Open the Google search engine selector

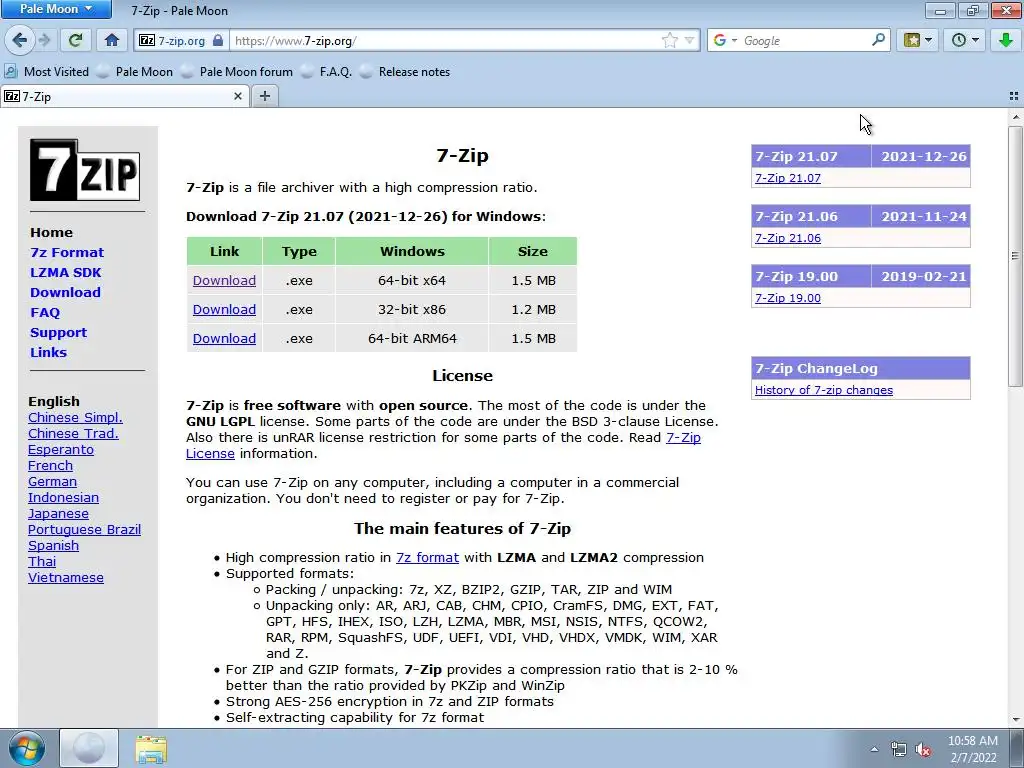tap(725, 40)
